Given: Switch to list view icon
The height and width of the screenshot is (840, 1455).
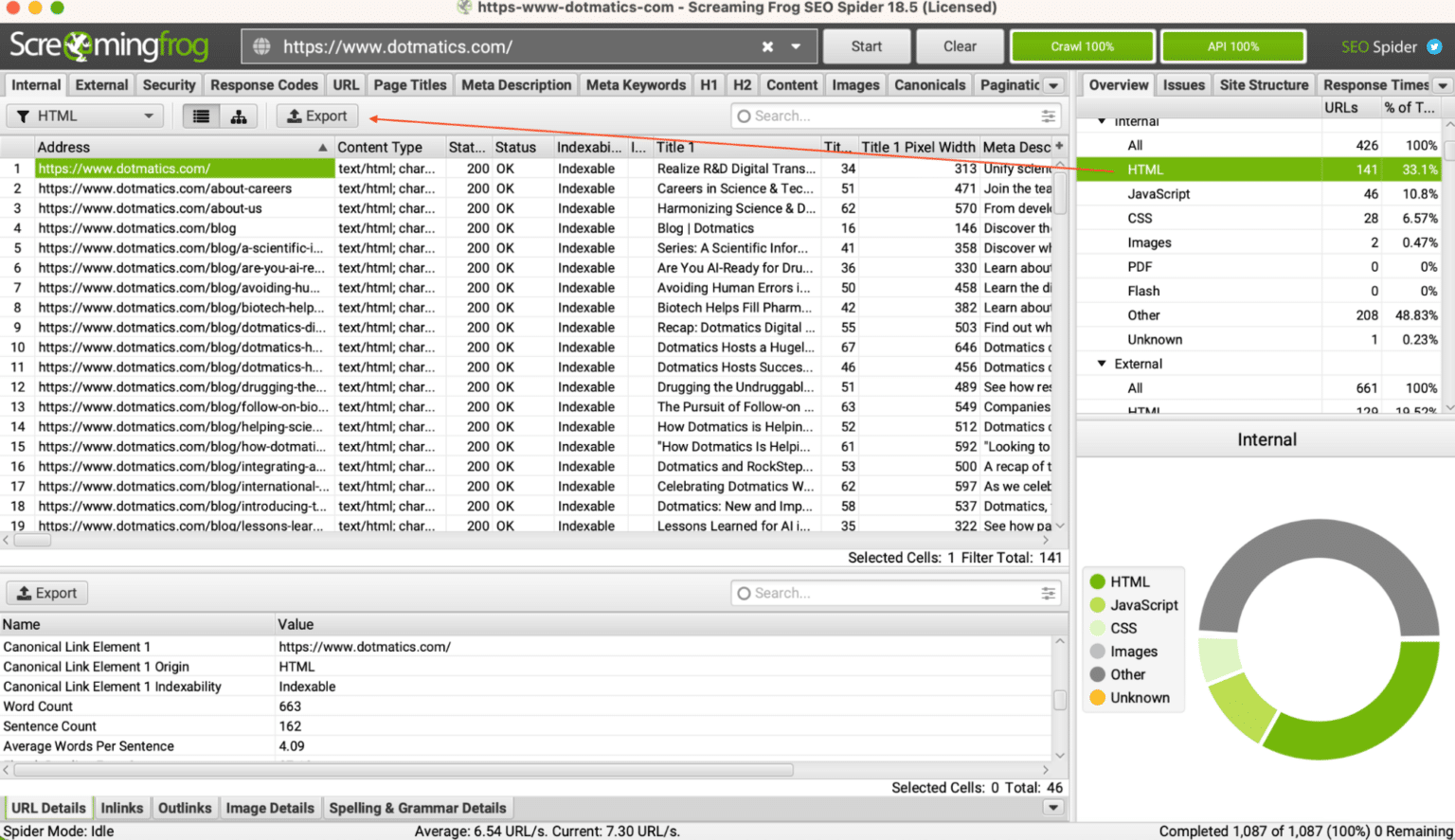Looking at the screenshot, I should point(201,116).
